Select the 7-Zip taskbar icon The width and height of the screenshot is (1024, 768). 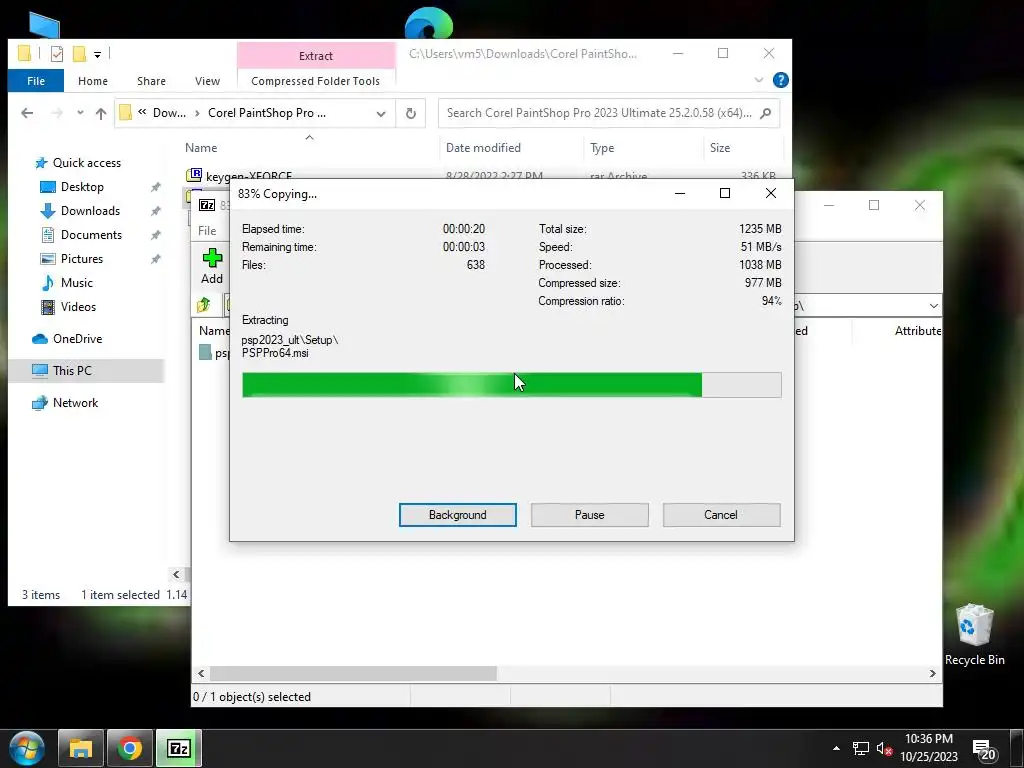tap(178, 748)
